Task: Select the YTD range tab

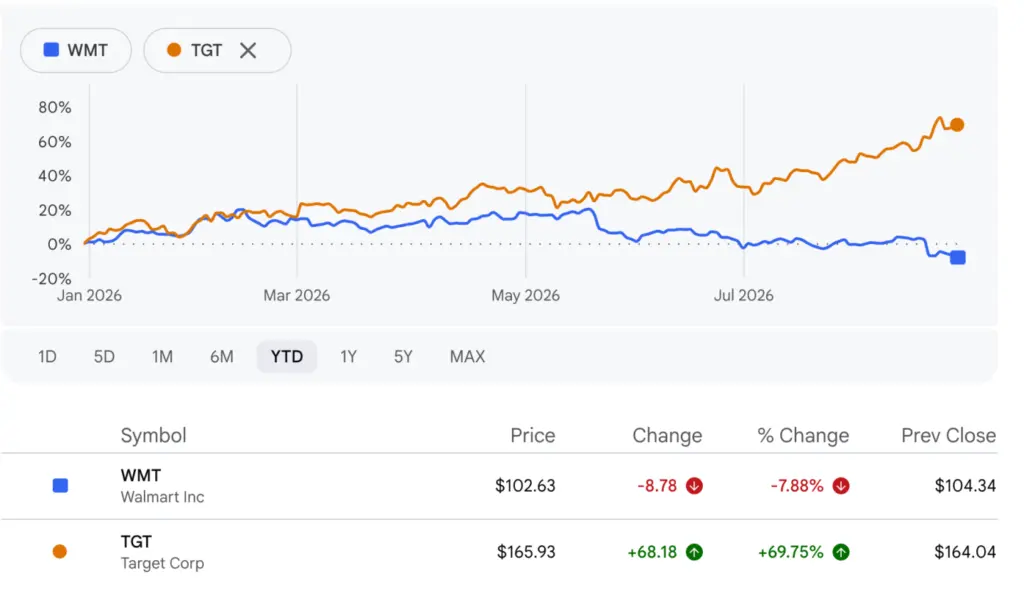Action: [287, 357]
